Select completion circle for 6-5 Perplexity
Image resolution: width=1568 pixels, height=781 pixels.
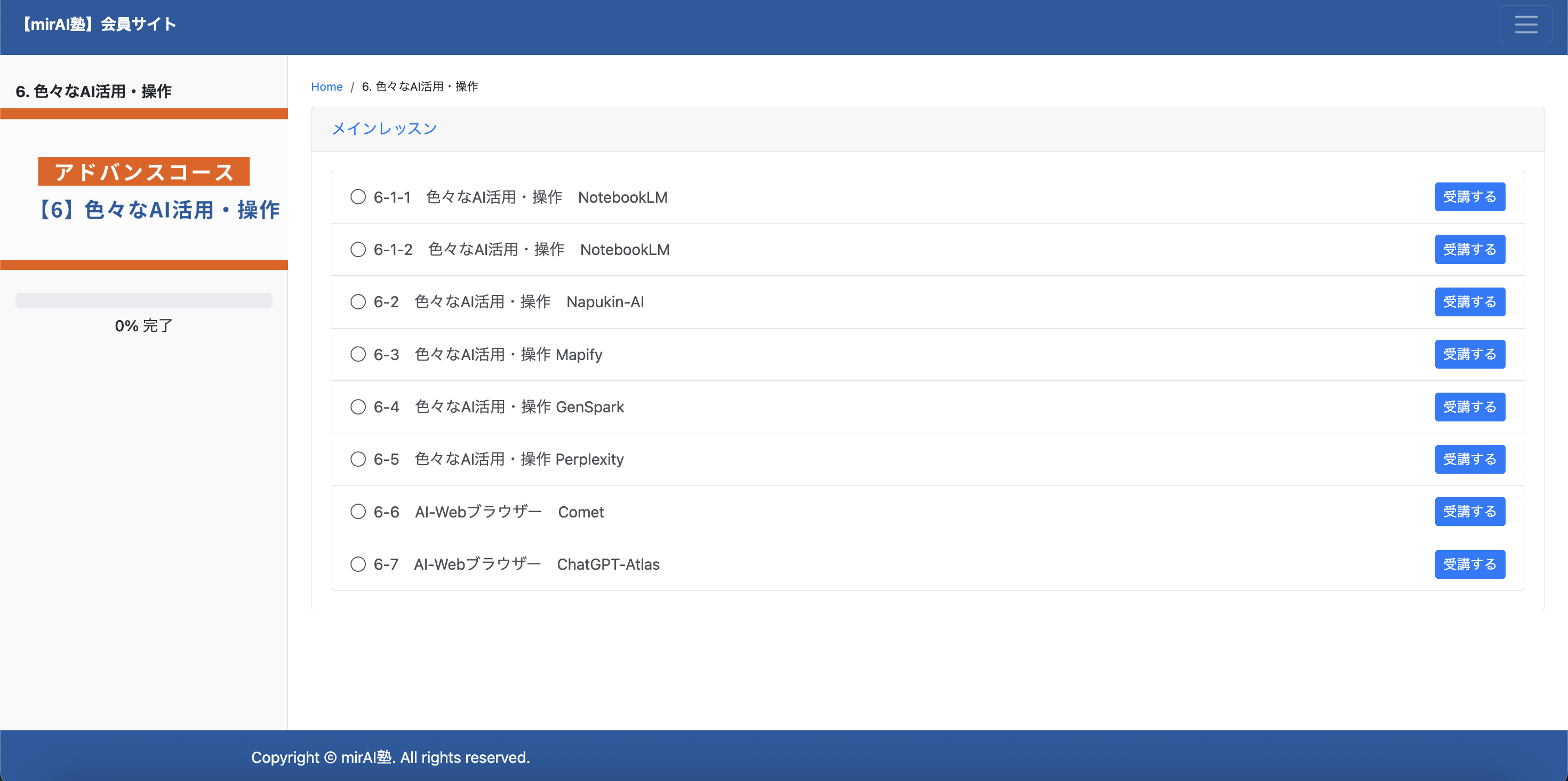[x=357, y=459]
